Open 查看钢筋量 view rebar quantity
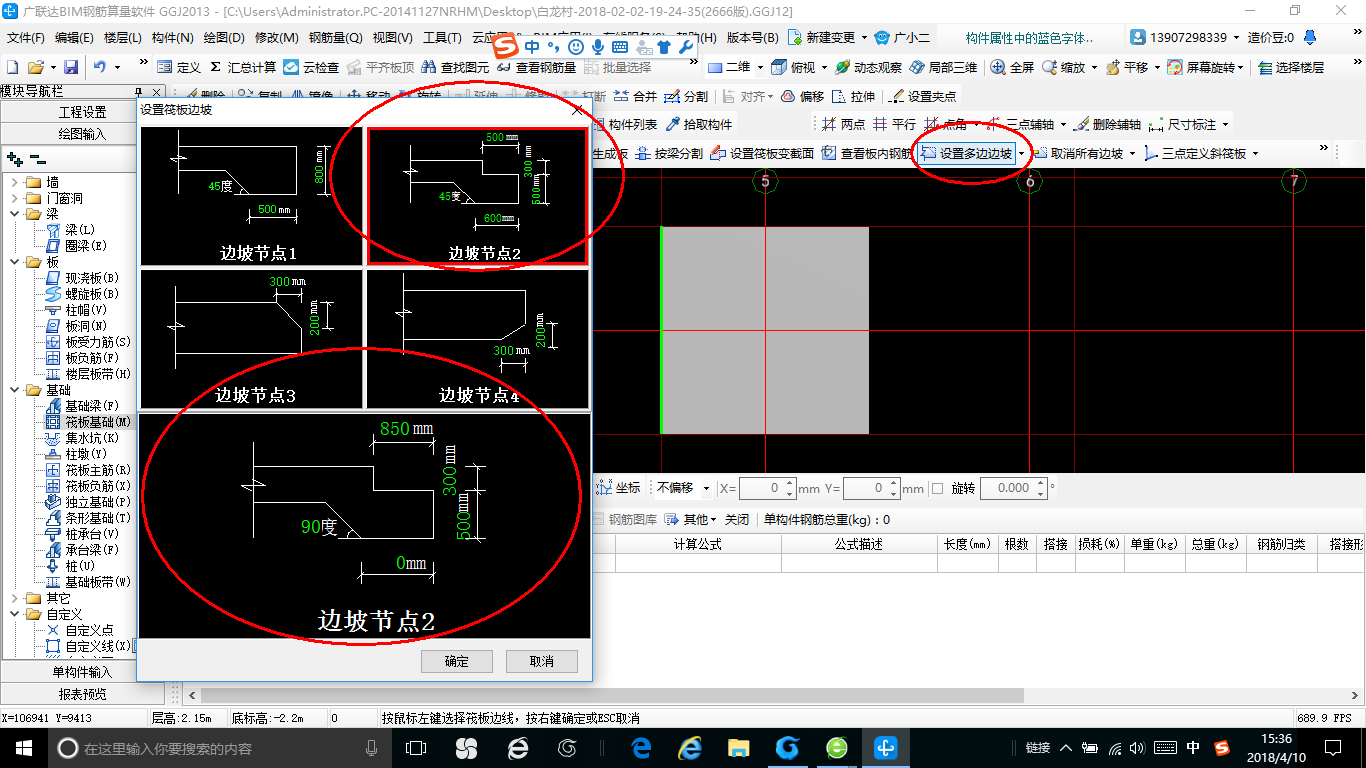 (535, 67)
